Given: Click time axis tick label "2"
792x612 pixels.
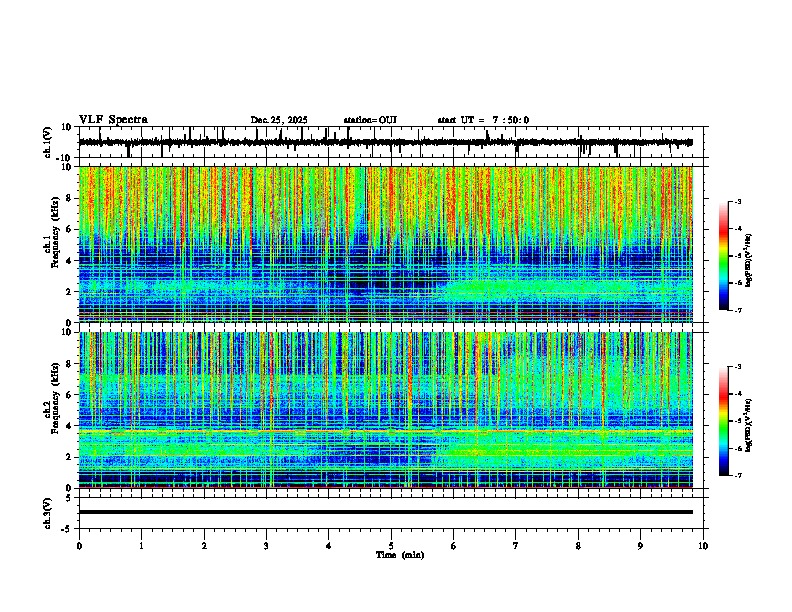Looking at the screenshot, I should click(x=204, y=546).
